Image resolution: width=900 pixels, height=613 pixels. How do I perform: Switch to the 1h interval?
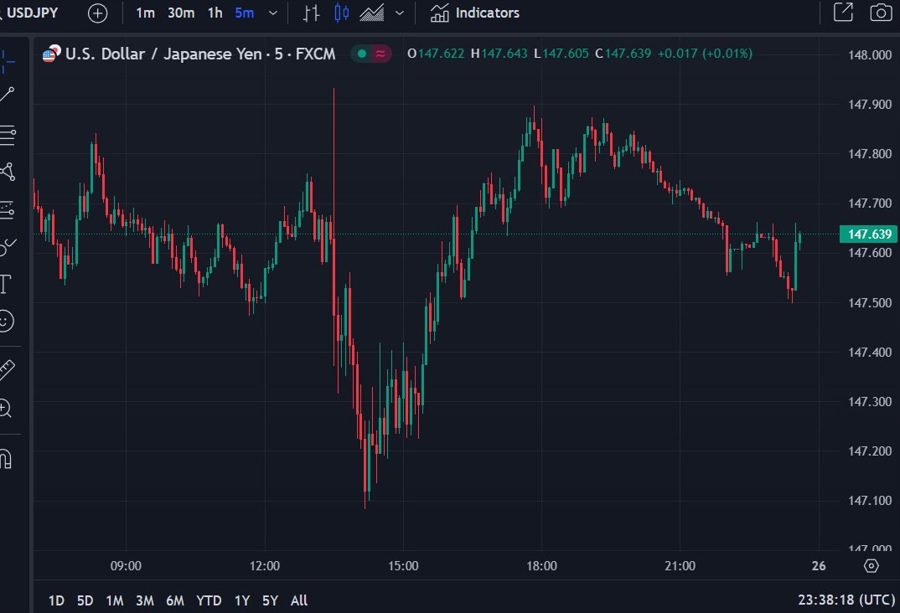coord(215,13)
